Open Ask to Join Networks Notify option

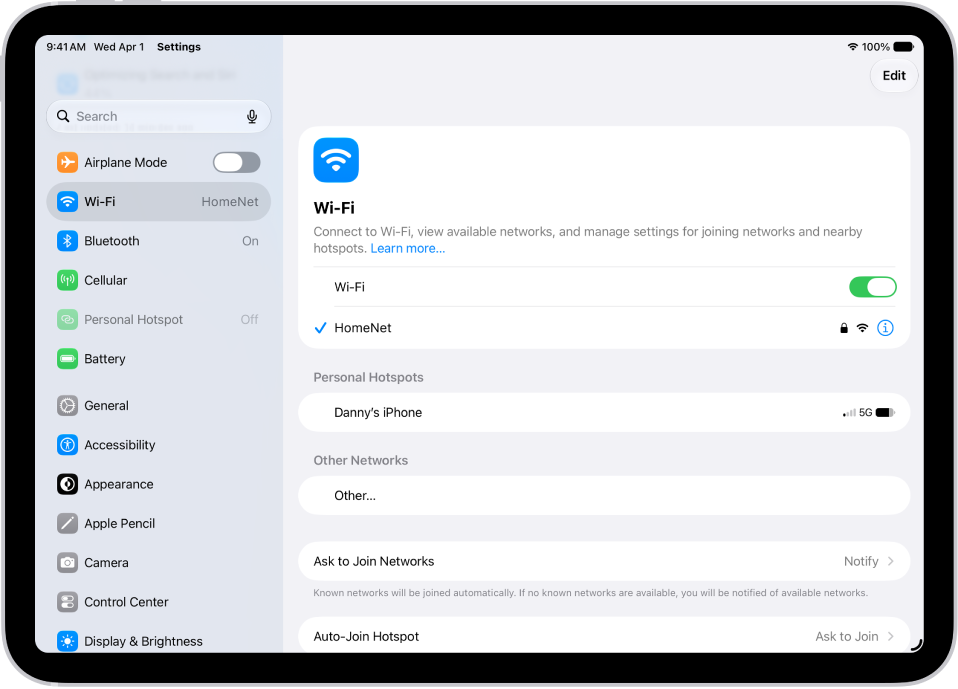coord(861,561)
